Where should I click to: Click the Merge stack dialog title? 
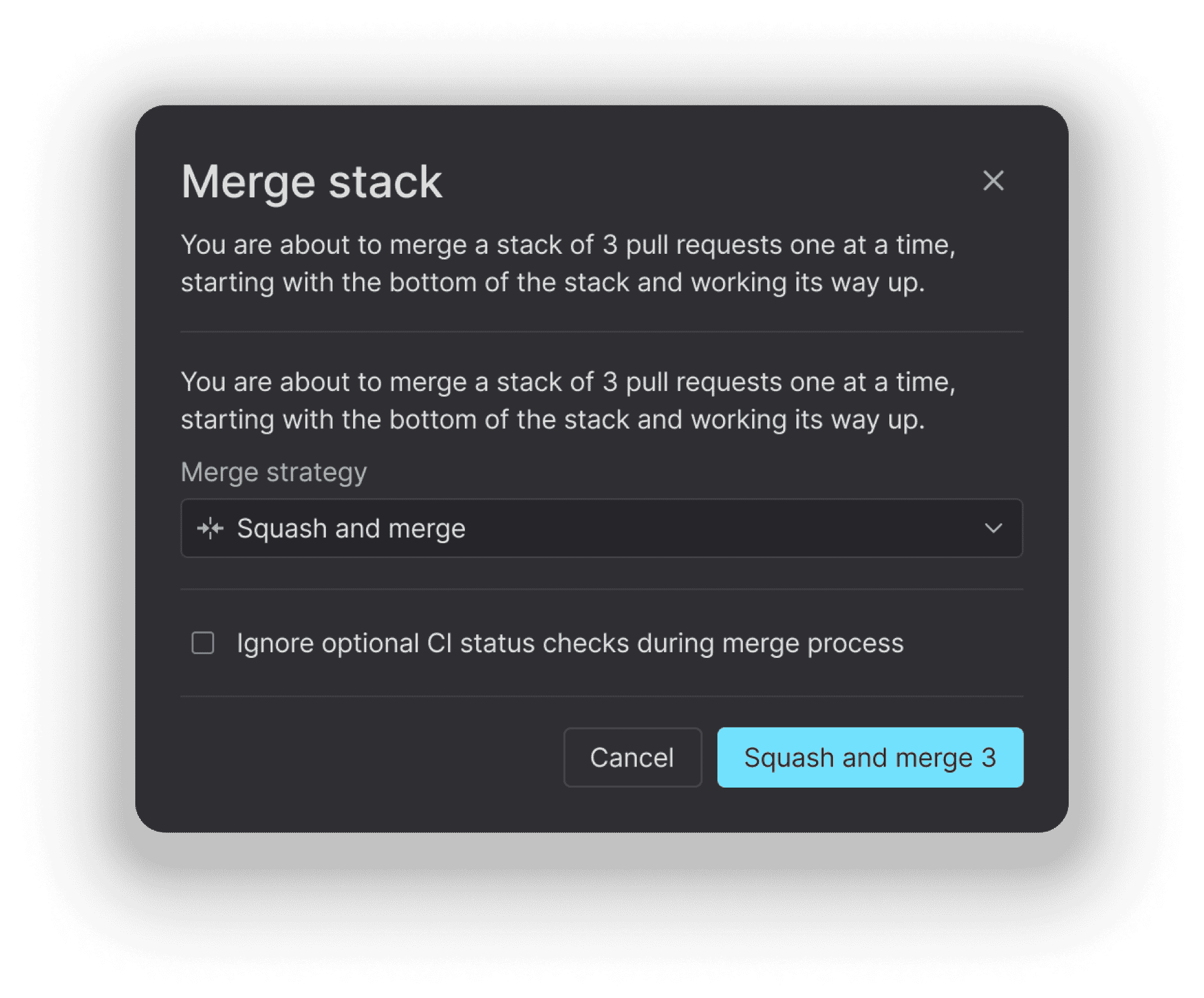[x=312, y=182]
